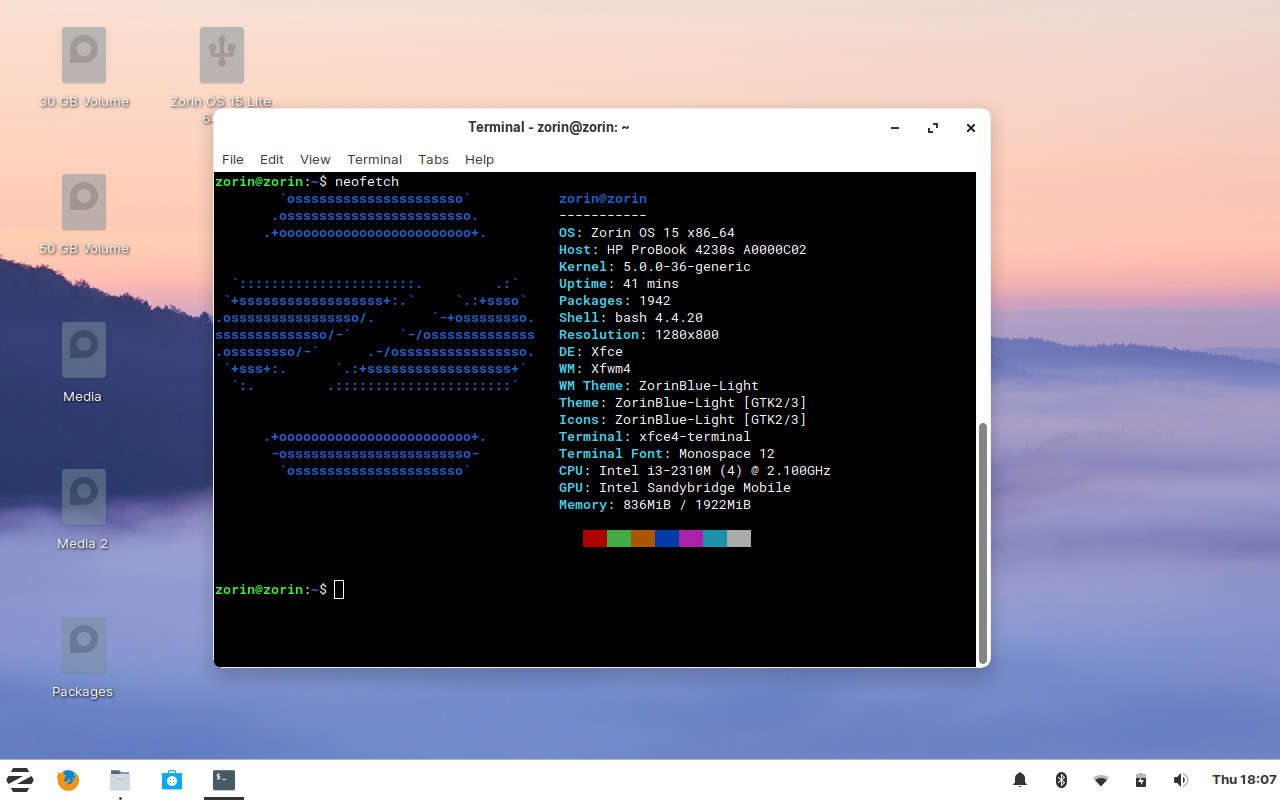Open the Software store from the taskbar

(171, 779)
